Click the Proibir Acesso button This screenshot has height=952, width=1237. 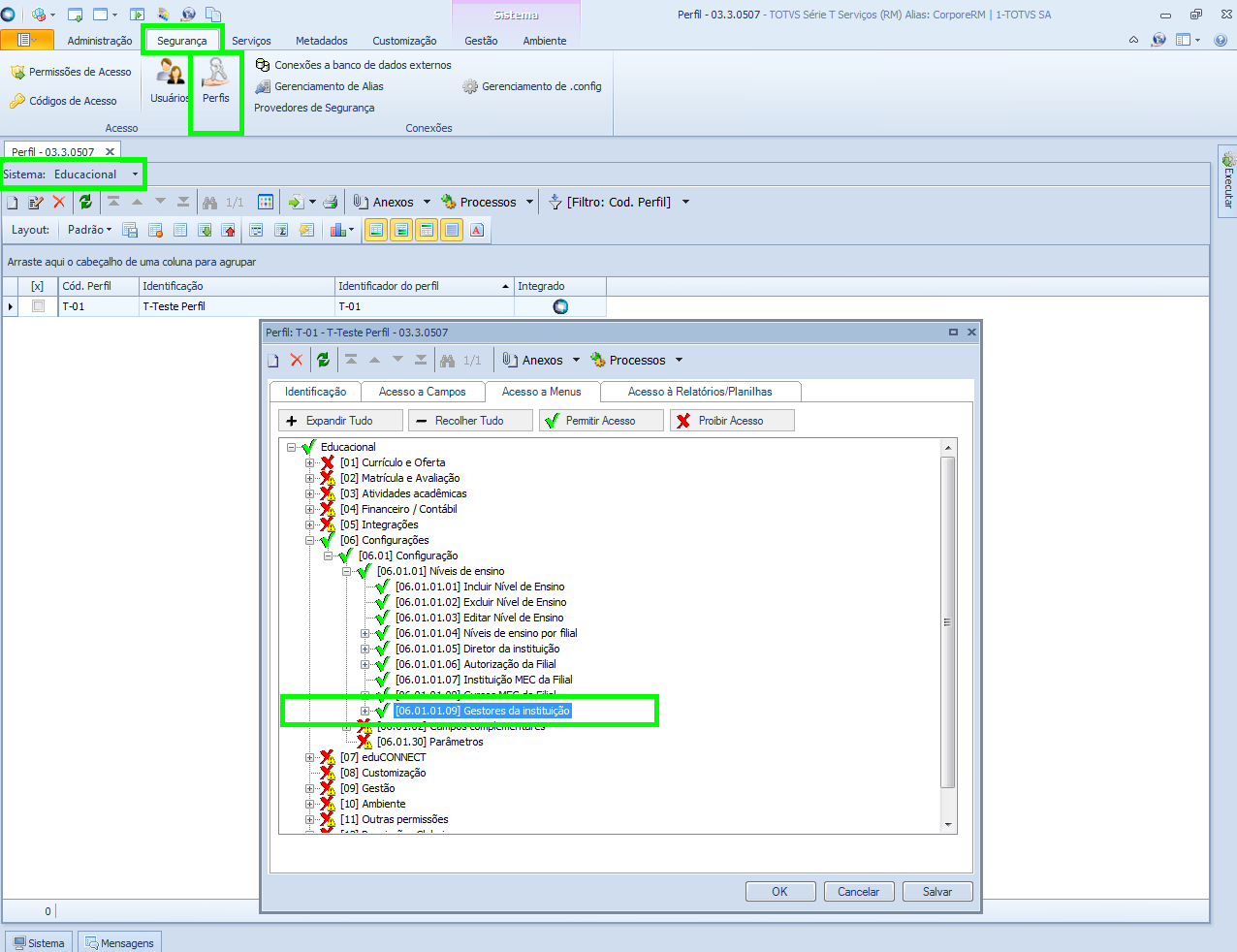tap(732, 421)
